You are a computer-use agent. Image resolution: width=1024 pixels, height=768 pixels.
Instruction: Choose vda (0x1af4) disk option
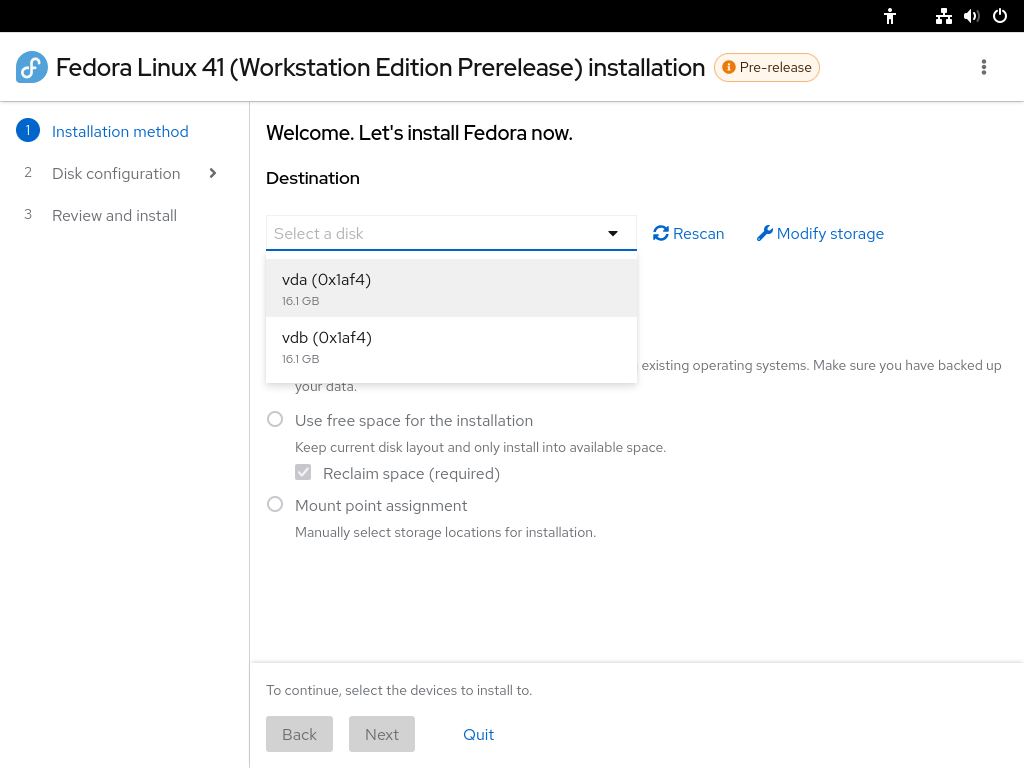[451, 288]
